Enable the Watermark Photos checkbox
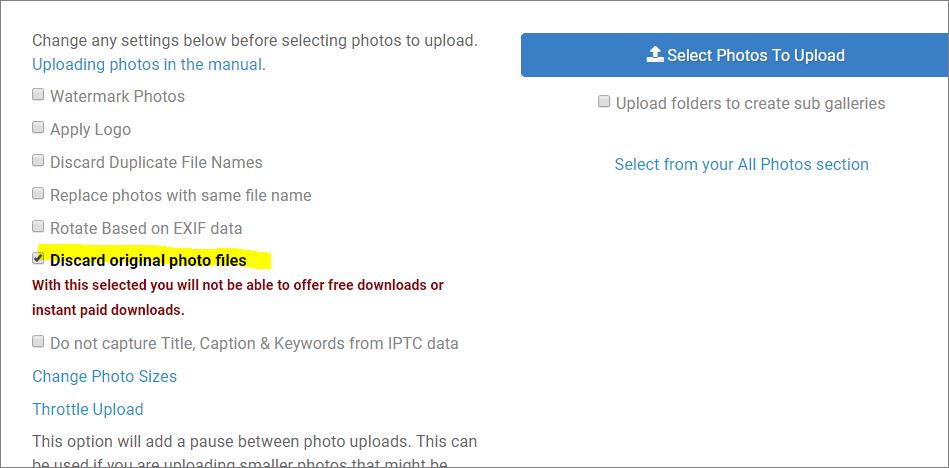The image size is (949, 468). (38, 95)
